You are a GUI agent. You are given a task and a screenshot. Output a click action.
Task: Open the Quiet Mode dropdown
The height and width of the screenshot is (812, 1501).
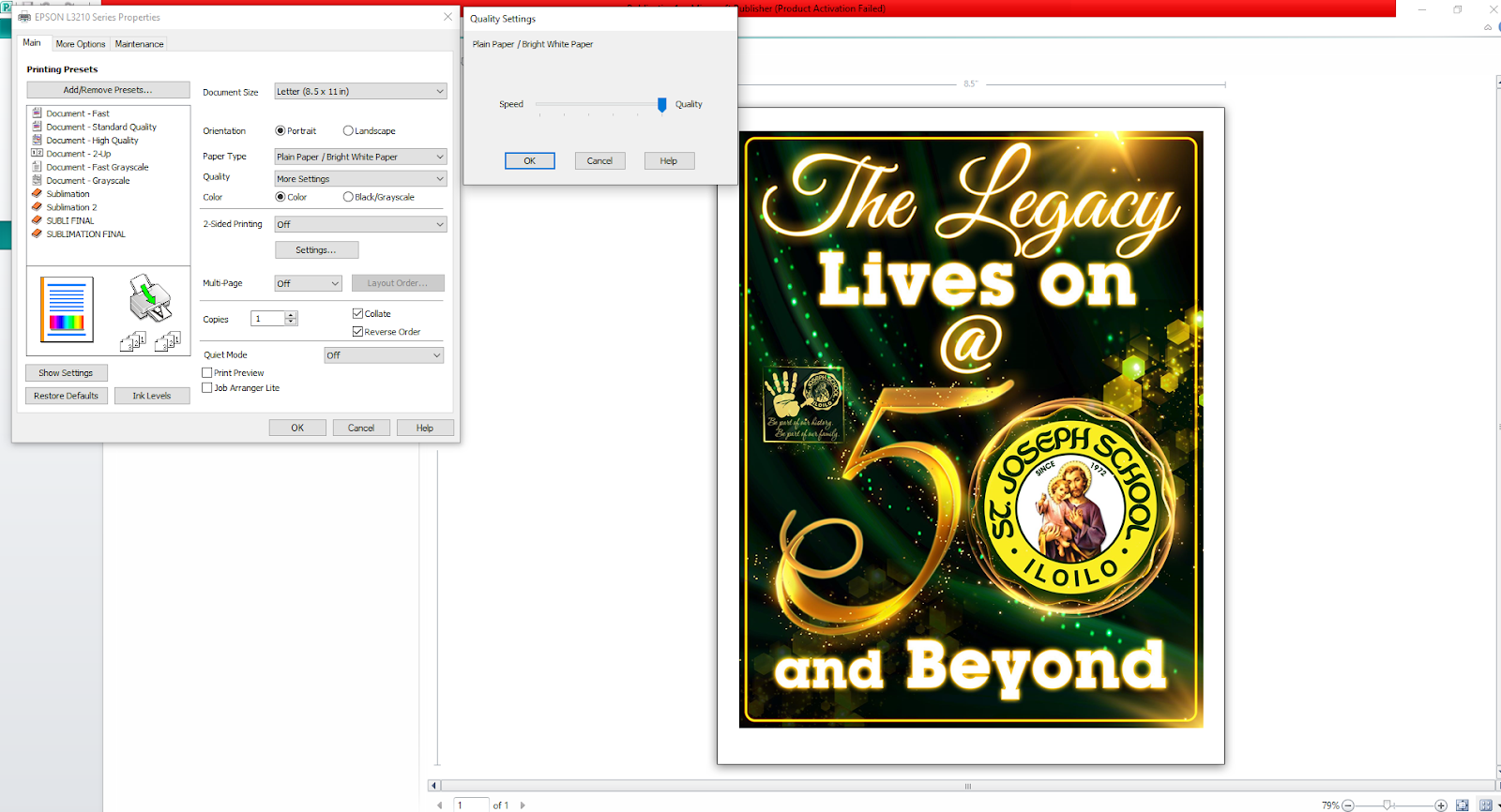384,355
